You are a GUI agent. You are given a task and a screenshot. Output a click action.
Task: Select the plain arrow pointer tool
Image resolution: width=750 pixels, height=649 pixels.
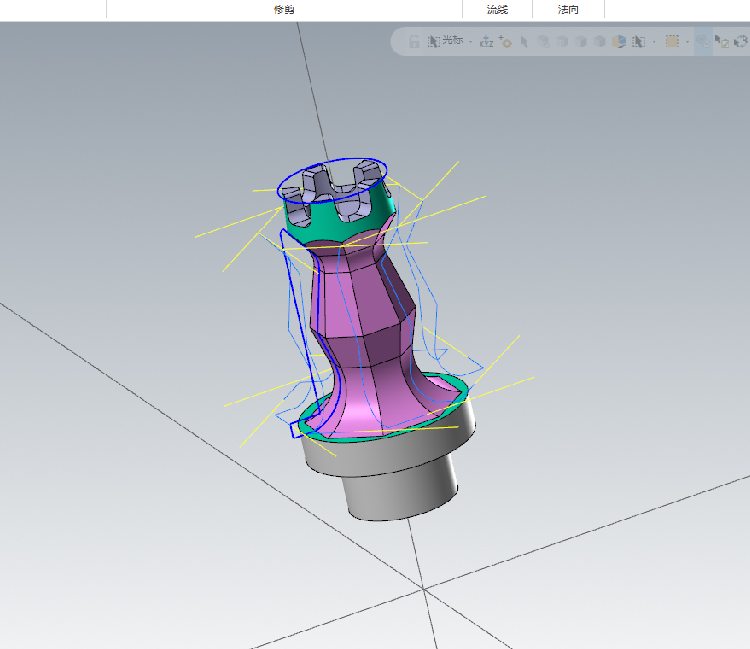pos(524,42)
